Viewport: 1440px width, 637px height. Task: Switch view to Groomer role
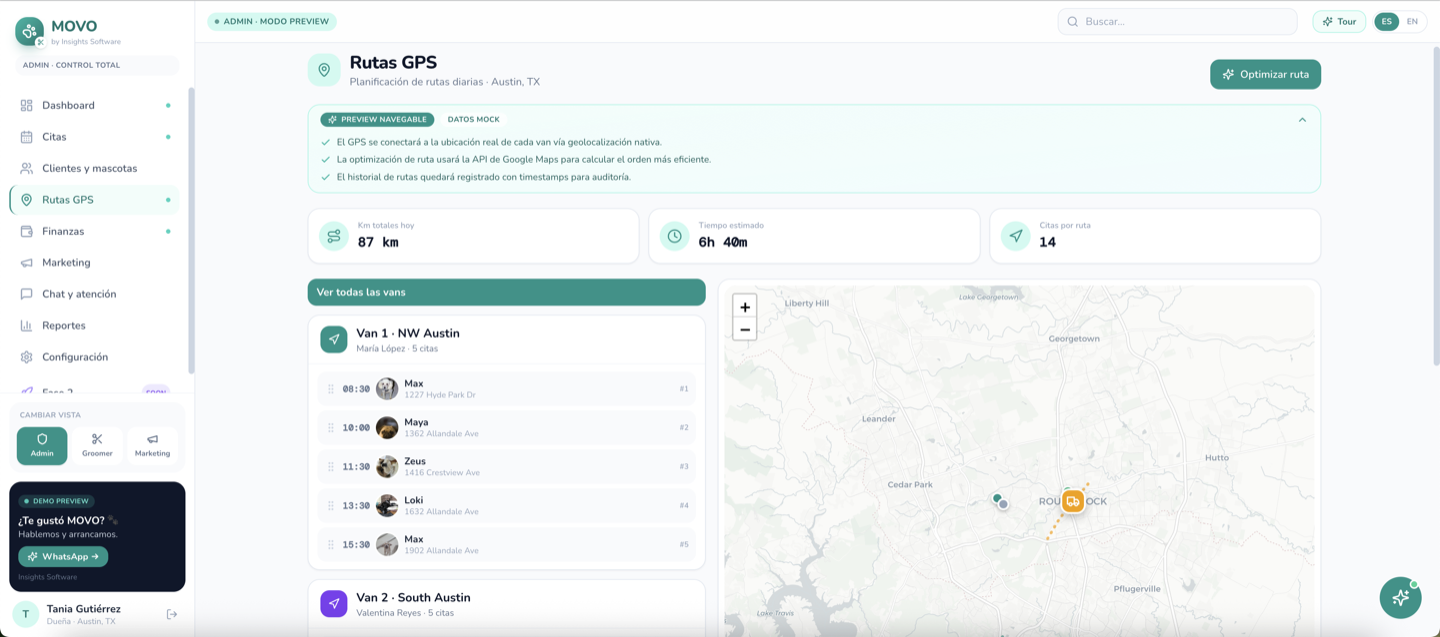pos(97,446)
